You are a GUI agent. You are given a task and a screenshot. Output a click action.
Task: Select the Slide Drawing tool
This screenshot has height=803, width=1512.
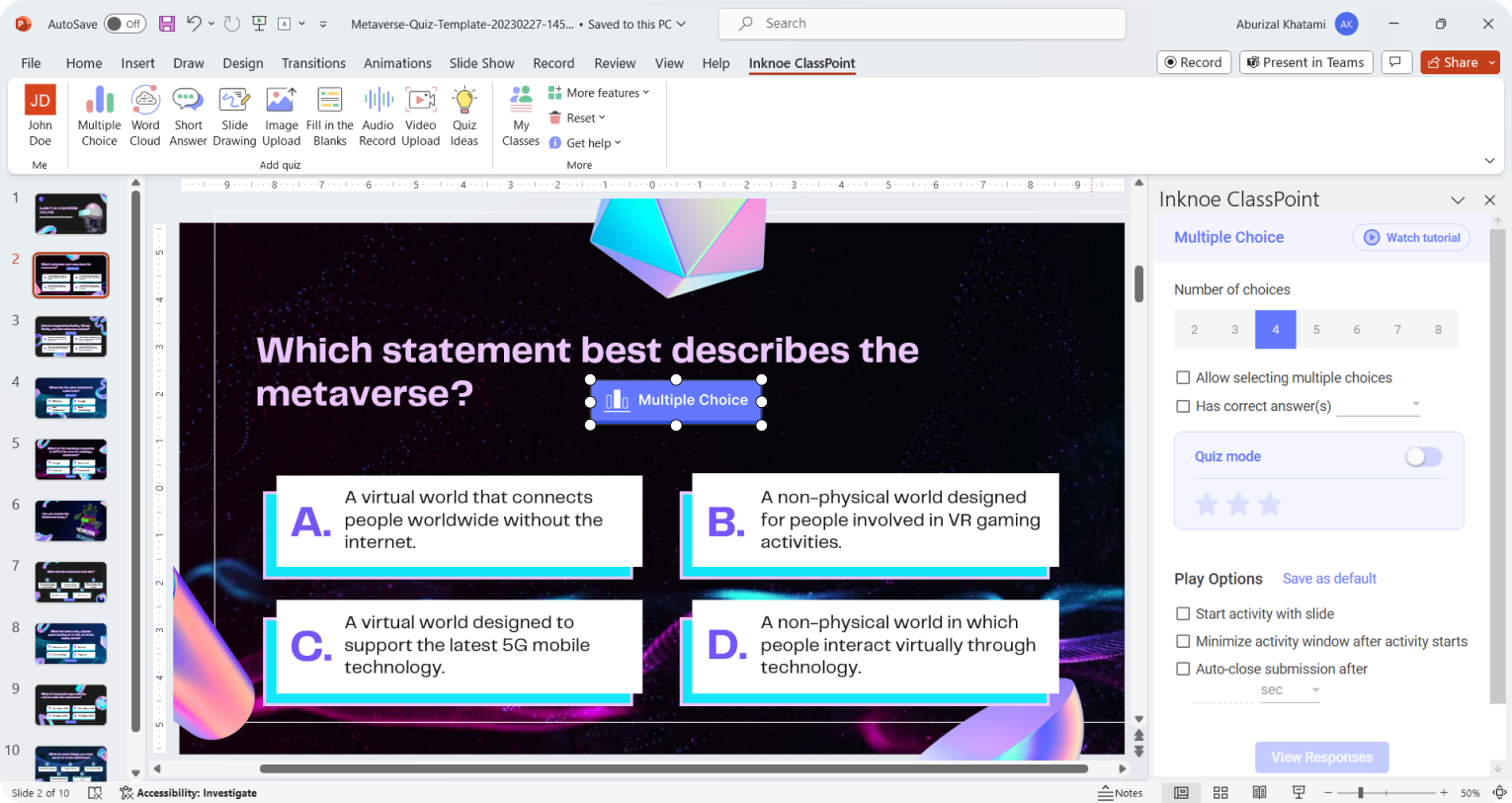(x=234, y=114)
